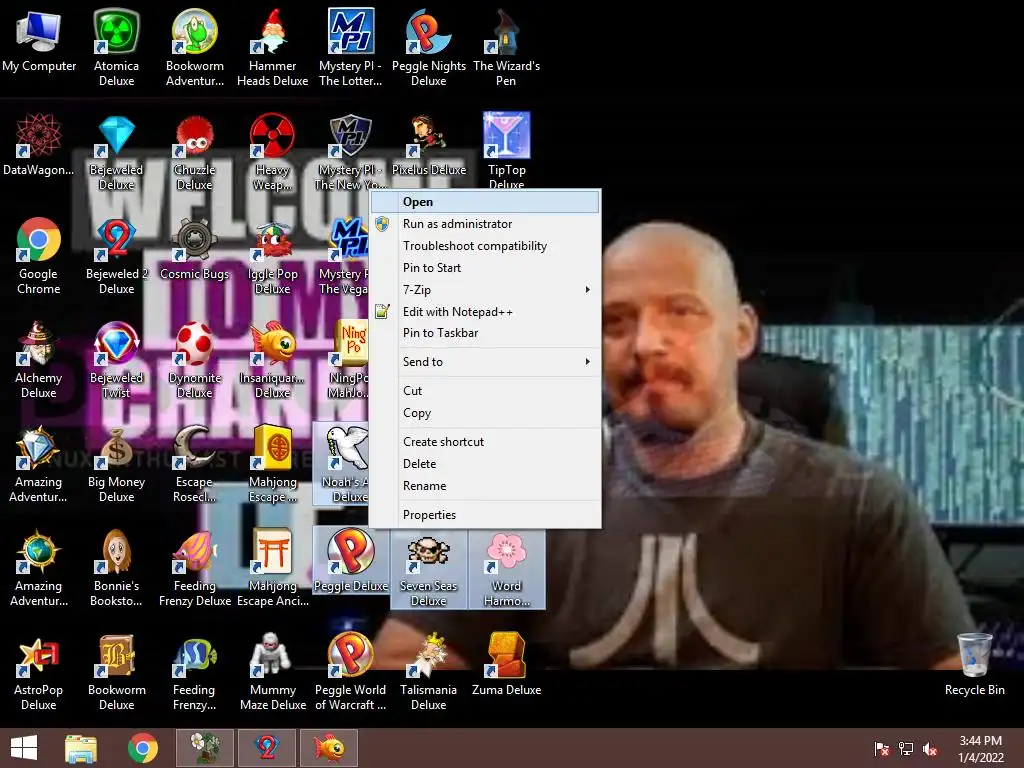Open the Windows Start button

pyautogui.click(x=24, y=748)
